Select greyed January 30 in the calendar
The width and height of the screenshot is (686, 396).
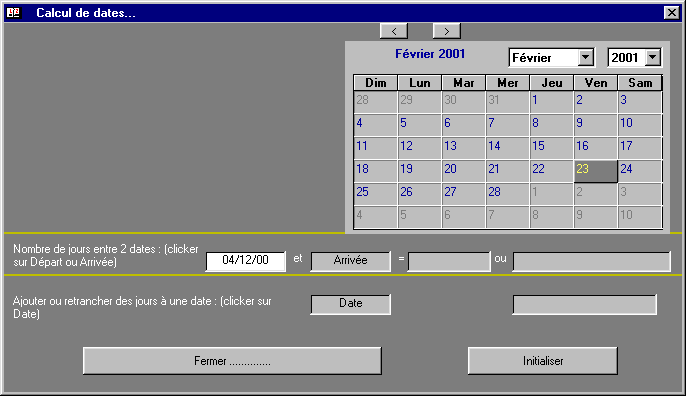[463, 102]
